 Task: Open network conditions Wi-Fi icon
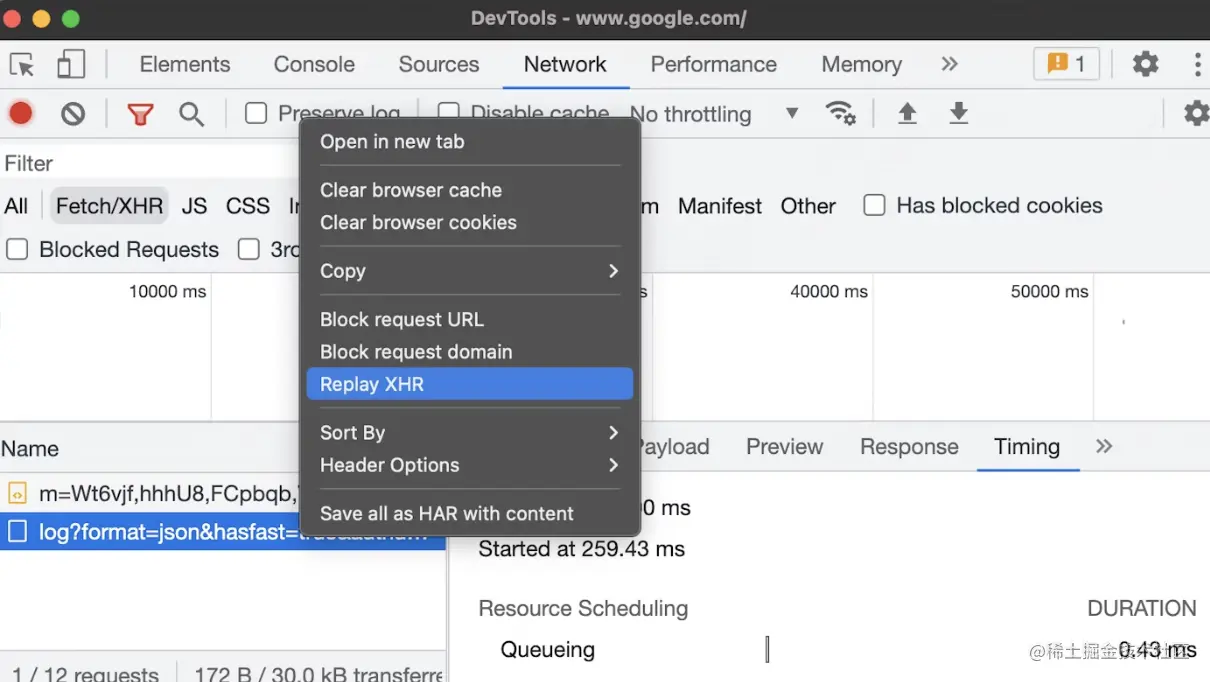[840, 113]
